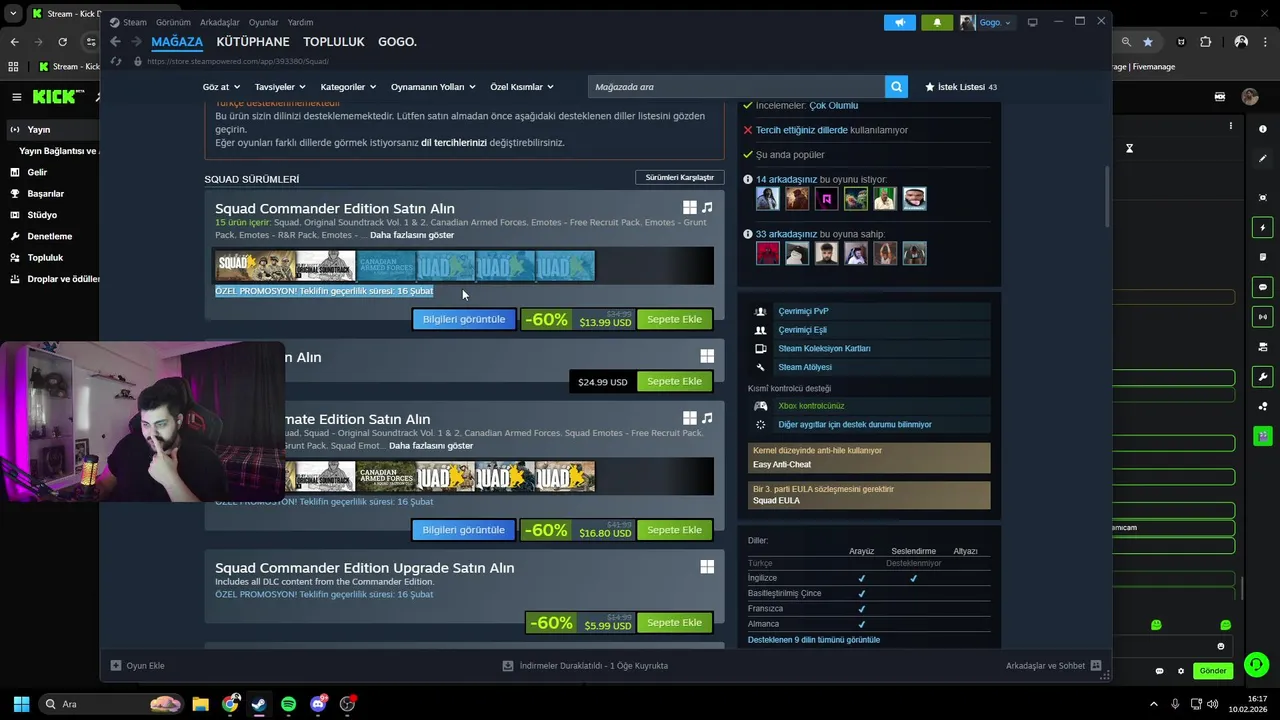Image resolution: width=1280 pixels, height=720 pixels.
Task: Open File Explorer from taskbar
Action: (200, 704)
